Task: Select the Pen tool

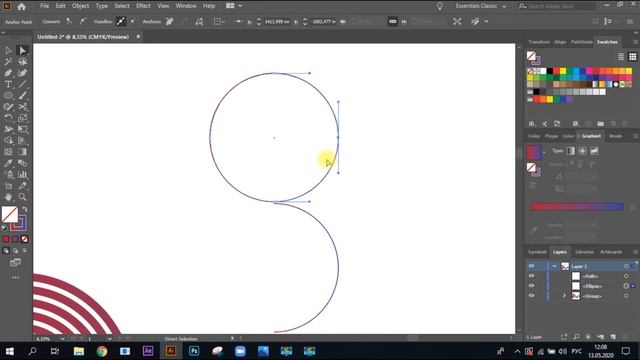Action: pos(8,73)
